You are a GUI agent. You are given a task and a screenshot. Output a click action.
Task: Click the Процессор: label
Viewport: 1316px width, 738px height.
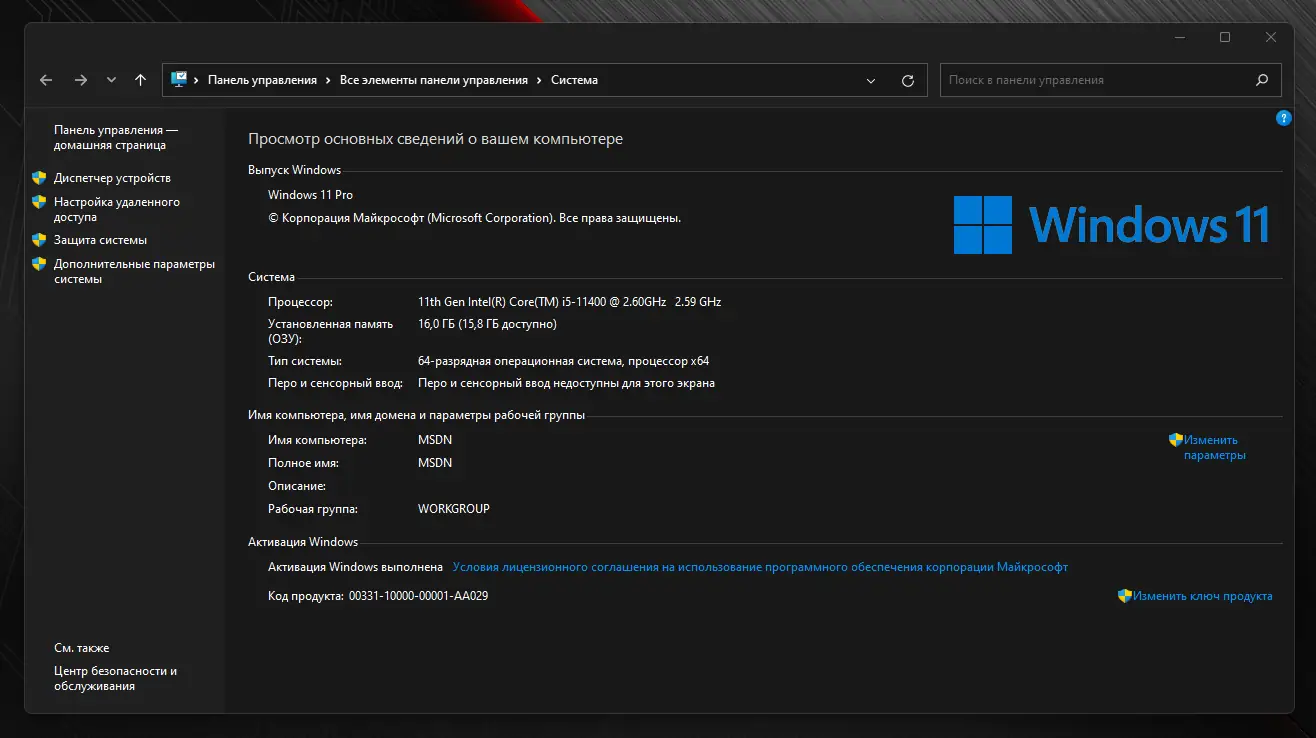300,301
